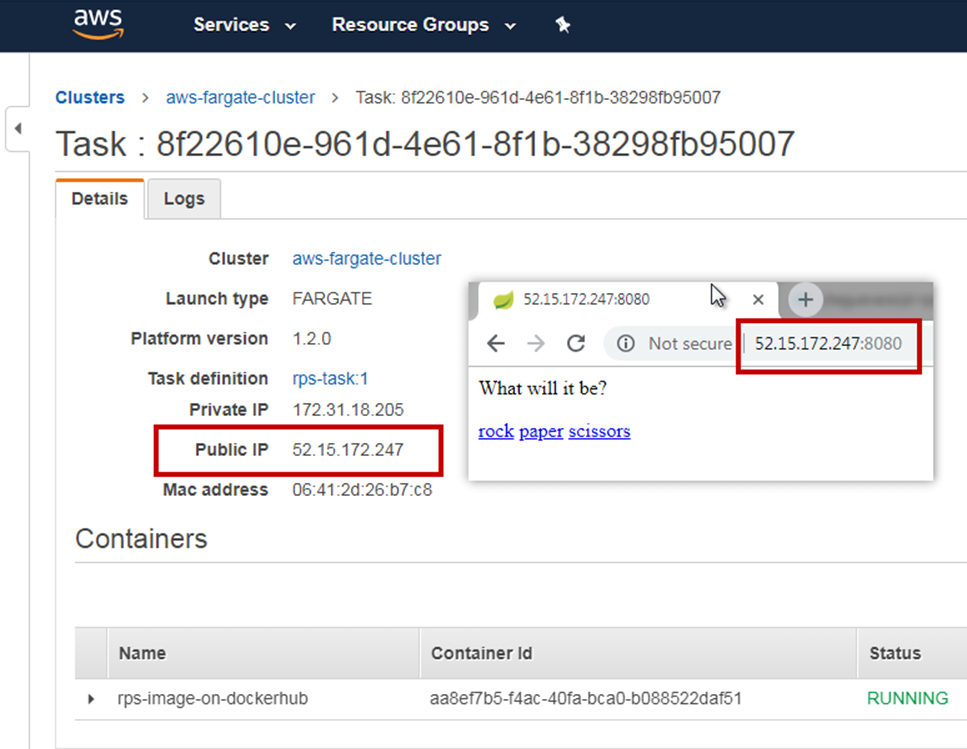The image size is (967, 749).
Task: Click the browser forward arrow
Action: pyautogui.click(x=536, y=343)
